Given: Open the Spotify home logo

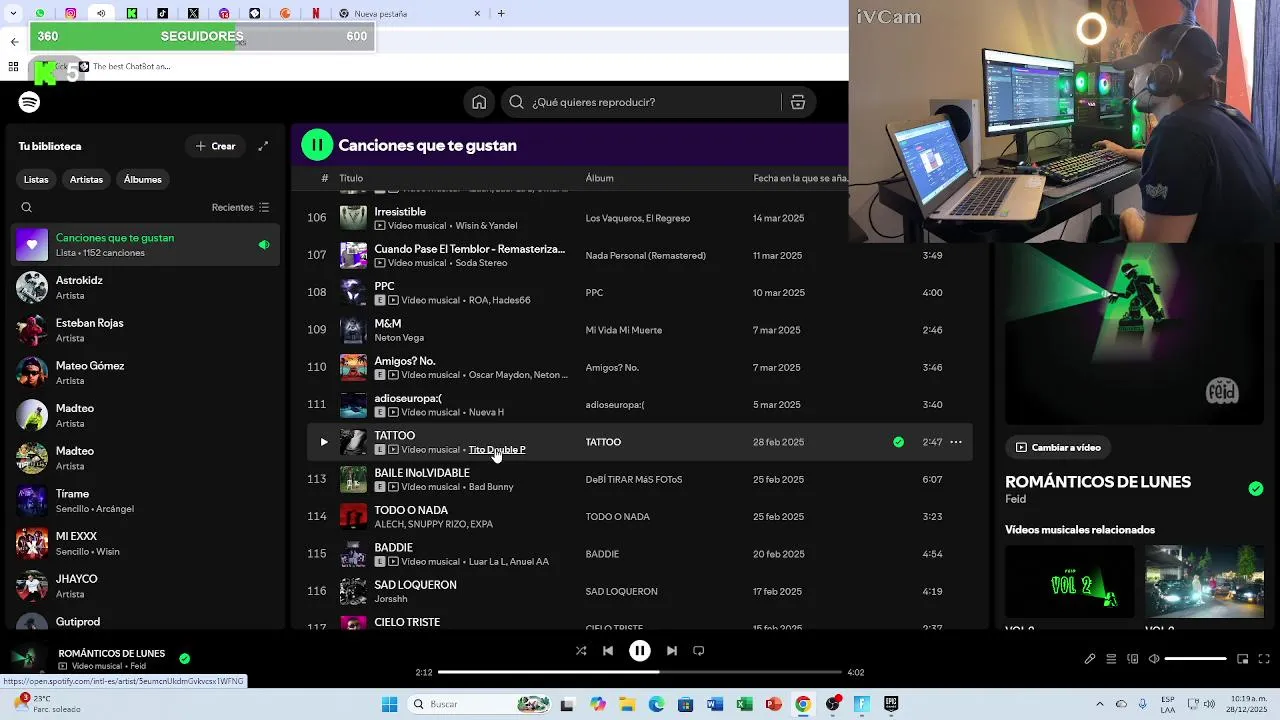Looking at the screenshot, I should [x=29, y=102].
